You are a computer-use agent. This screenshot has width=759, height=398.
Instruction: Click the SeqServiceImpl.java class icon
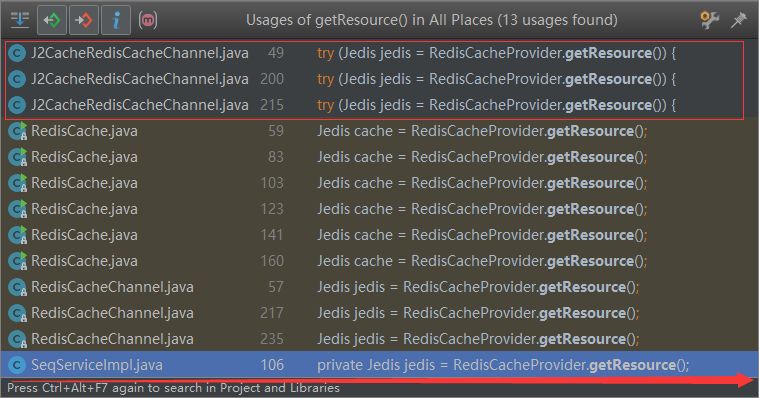(17, 365)
